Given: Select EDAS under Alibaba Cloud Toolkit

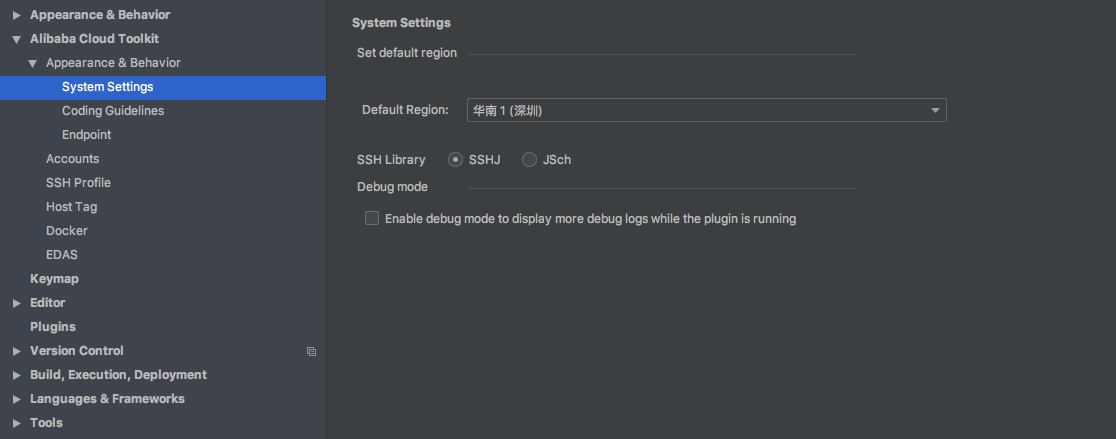Looking at the screenshot, I should coord(62,255).
